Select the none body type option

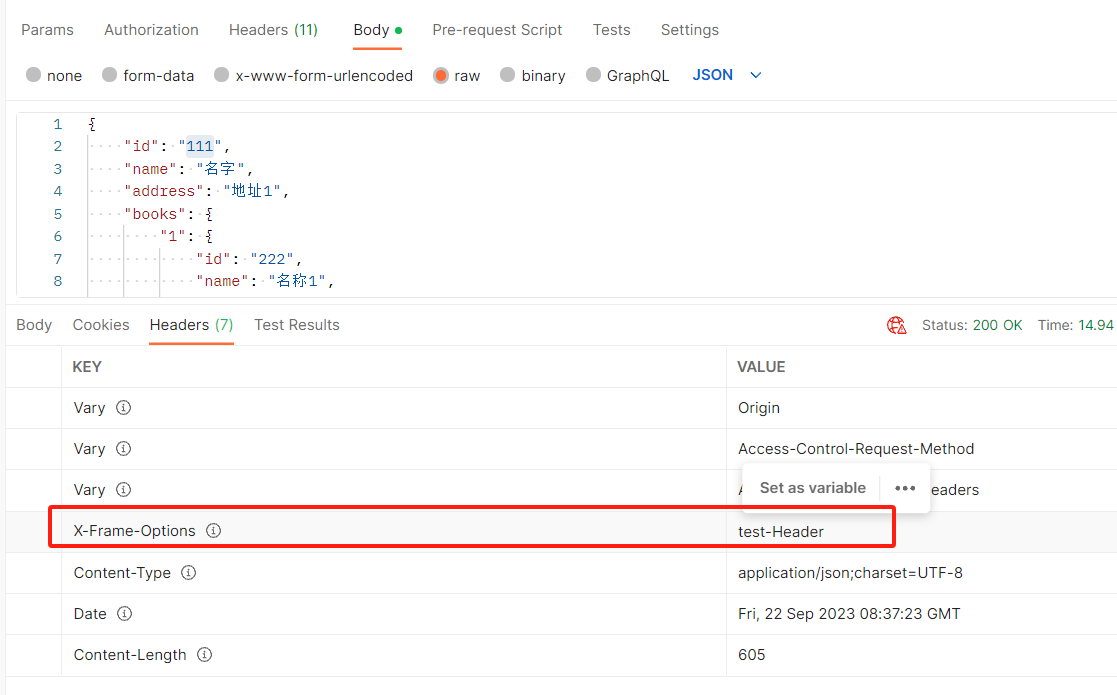tap(34, 76)
